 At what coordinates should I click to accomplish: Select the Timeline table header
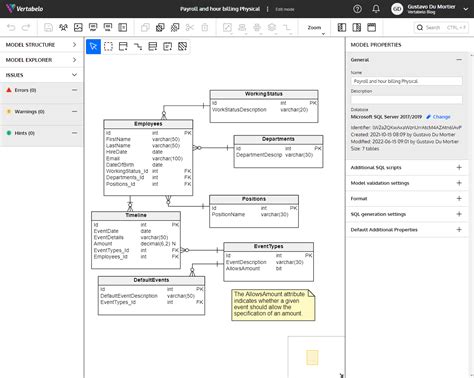tap(136, 215)
